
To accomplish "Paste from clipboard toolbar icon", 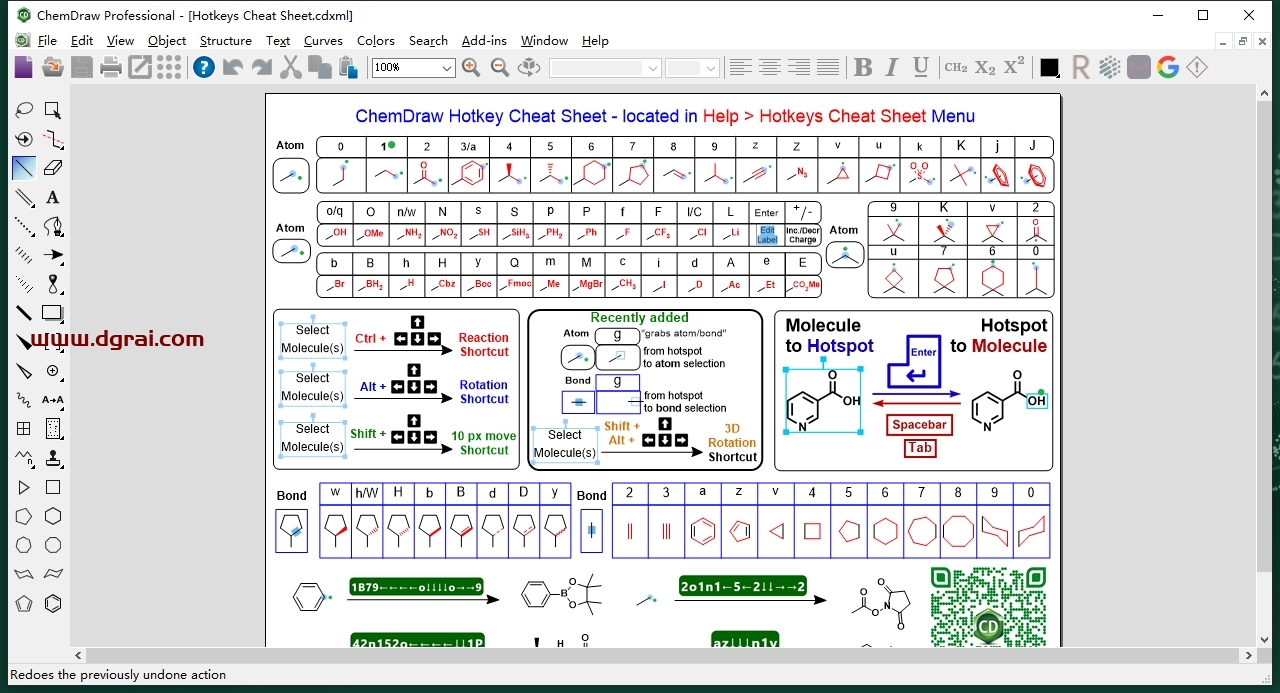I will pyautogui.click(x=348, y=67).
